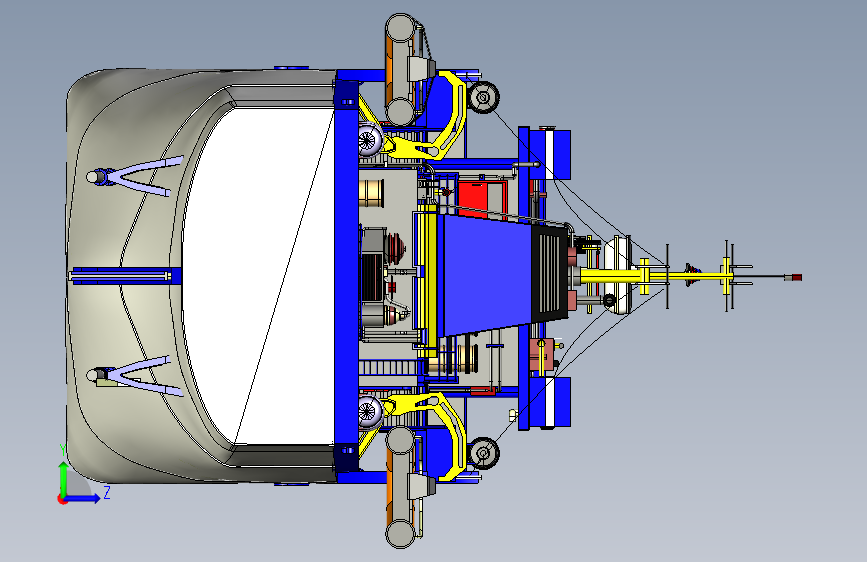Screen dimensions: 867x562
Task: Select the blue centre strut on the hood
Action: (125, 276)
